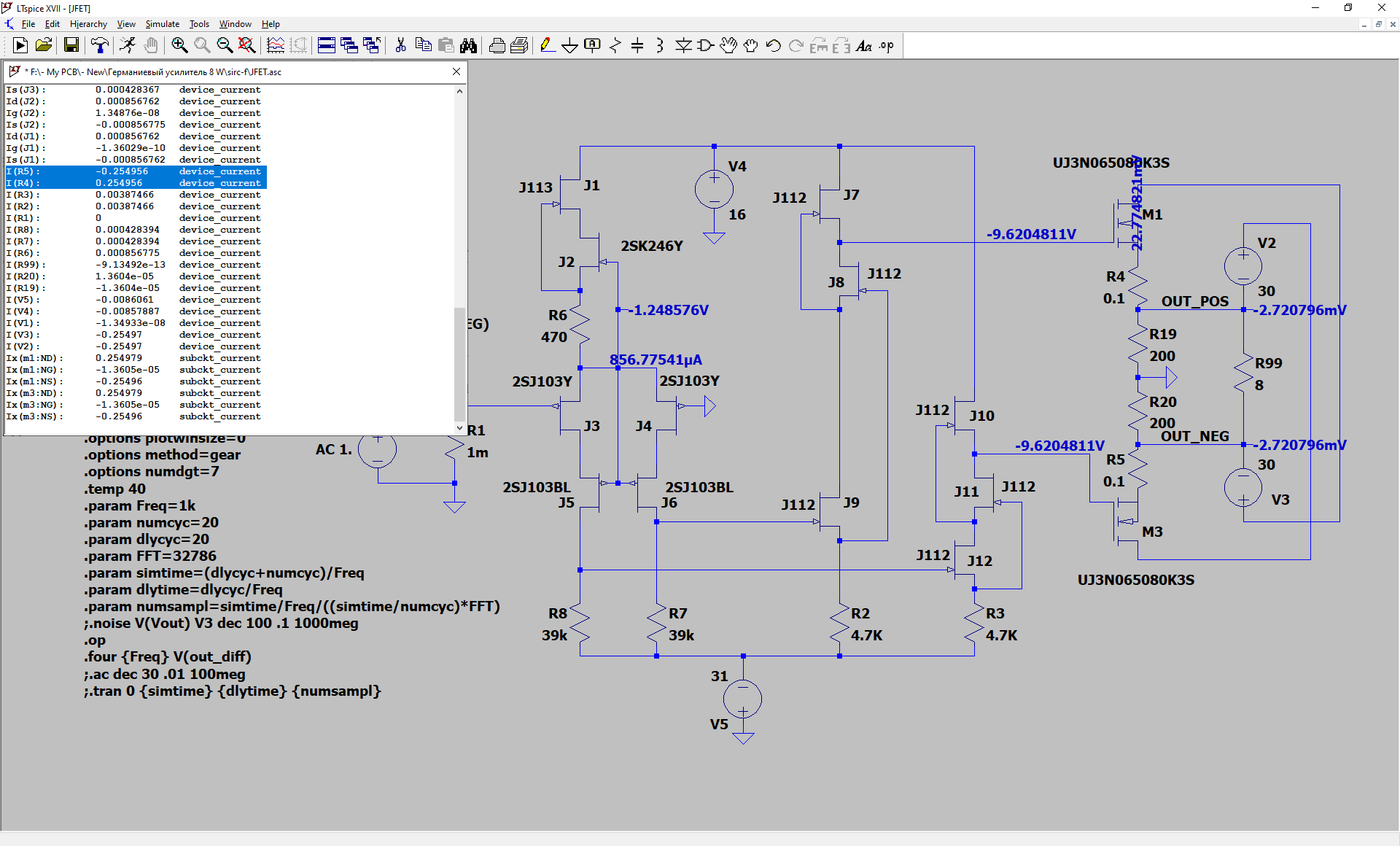This screenshot has width=1400, height=846.
Task: Restore the inner schematic window using MDI button
Action: (1378, 24)
